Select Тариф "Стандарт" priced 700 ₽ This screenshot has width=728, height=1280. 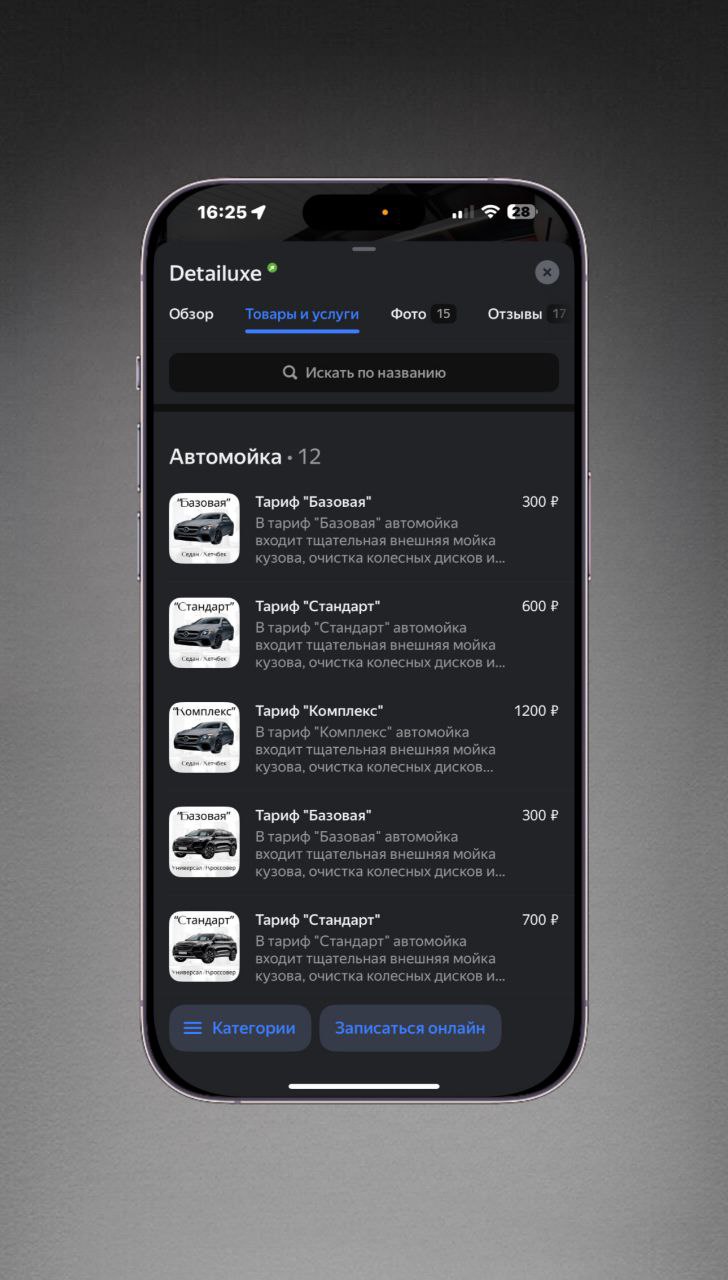pyautogui.click(x=380, y=946)
